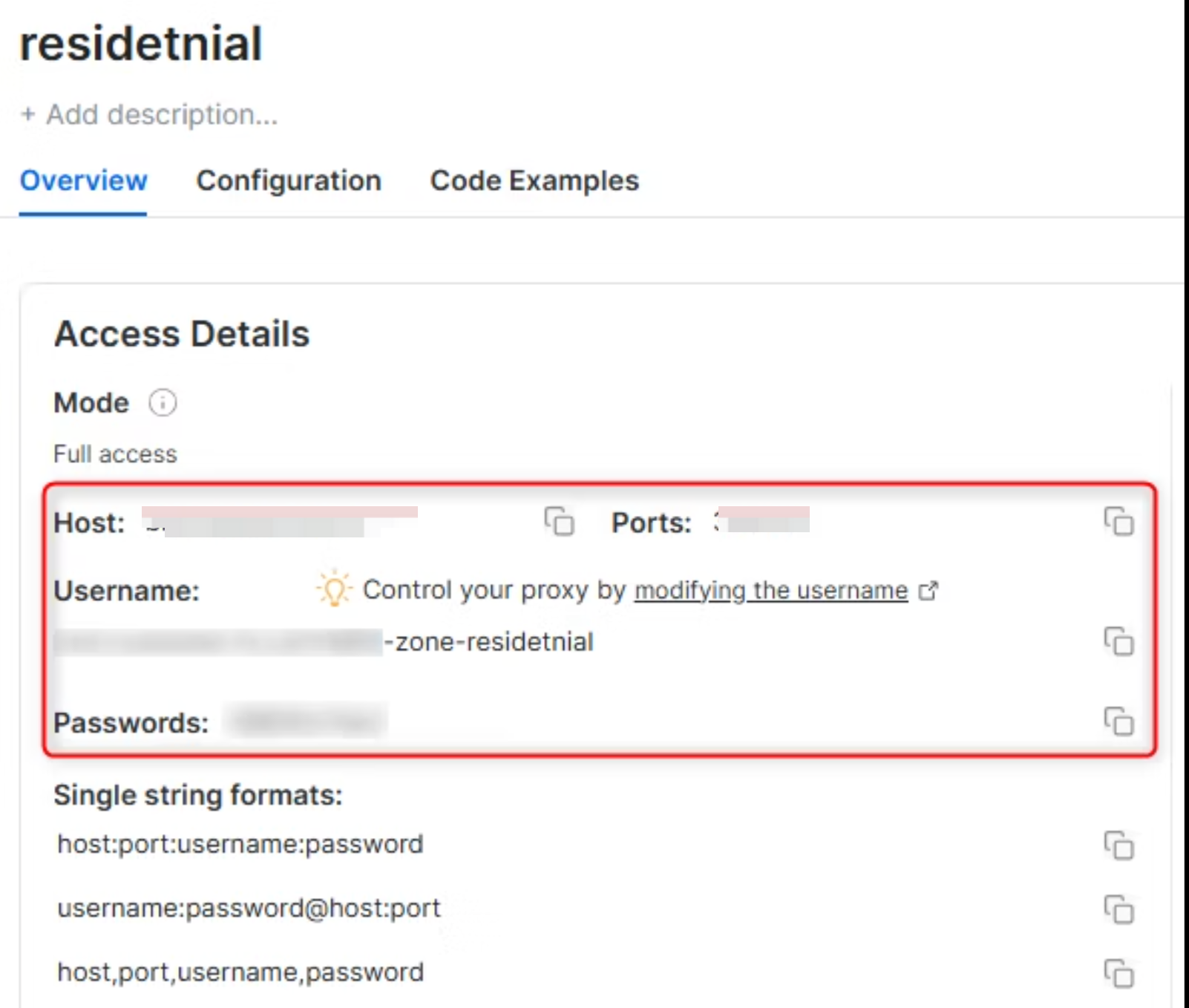Select the blurred password value
Screen dimensions: 1189x1008
306,721
